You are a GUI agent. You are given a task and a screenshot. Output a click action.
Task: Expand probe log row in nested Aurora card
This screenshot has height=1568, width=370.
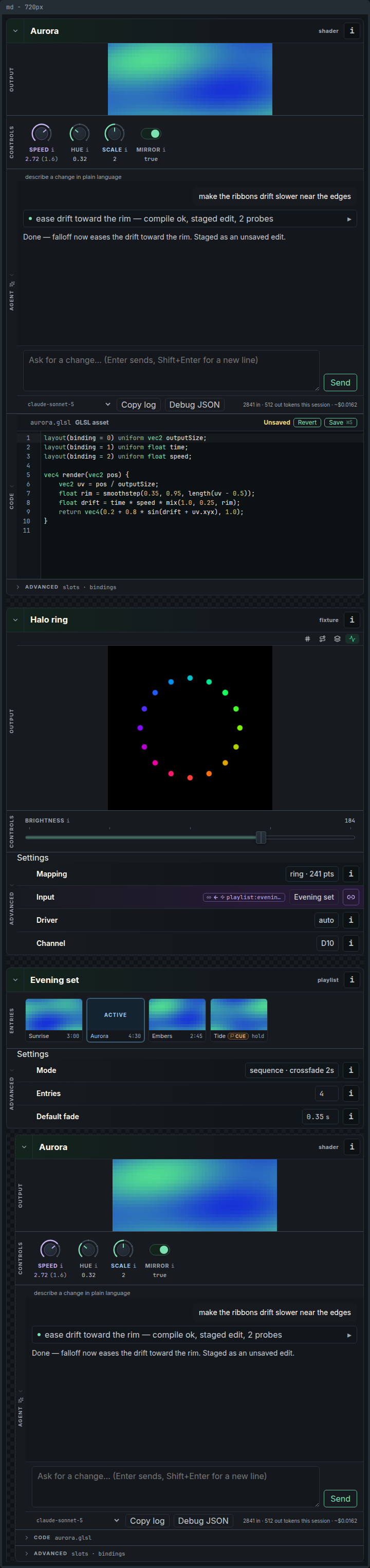[x=194, y=1335]
